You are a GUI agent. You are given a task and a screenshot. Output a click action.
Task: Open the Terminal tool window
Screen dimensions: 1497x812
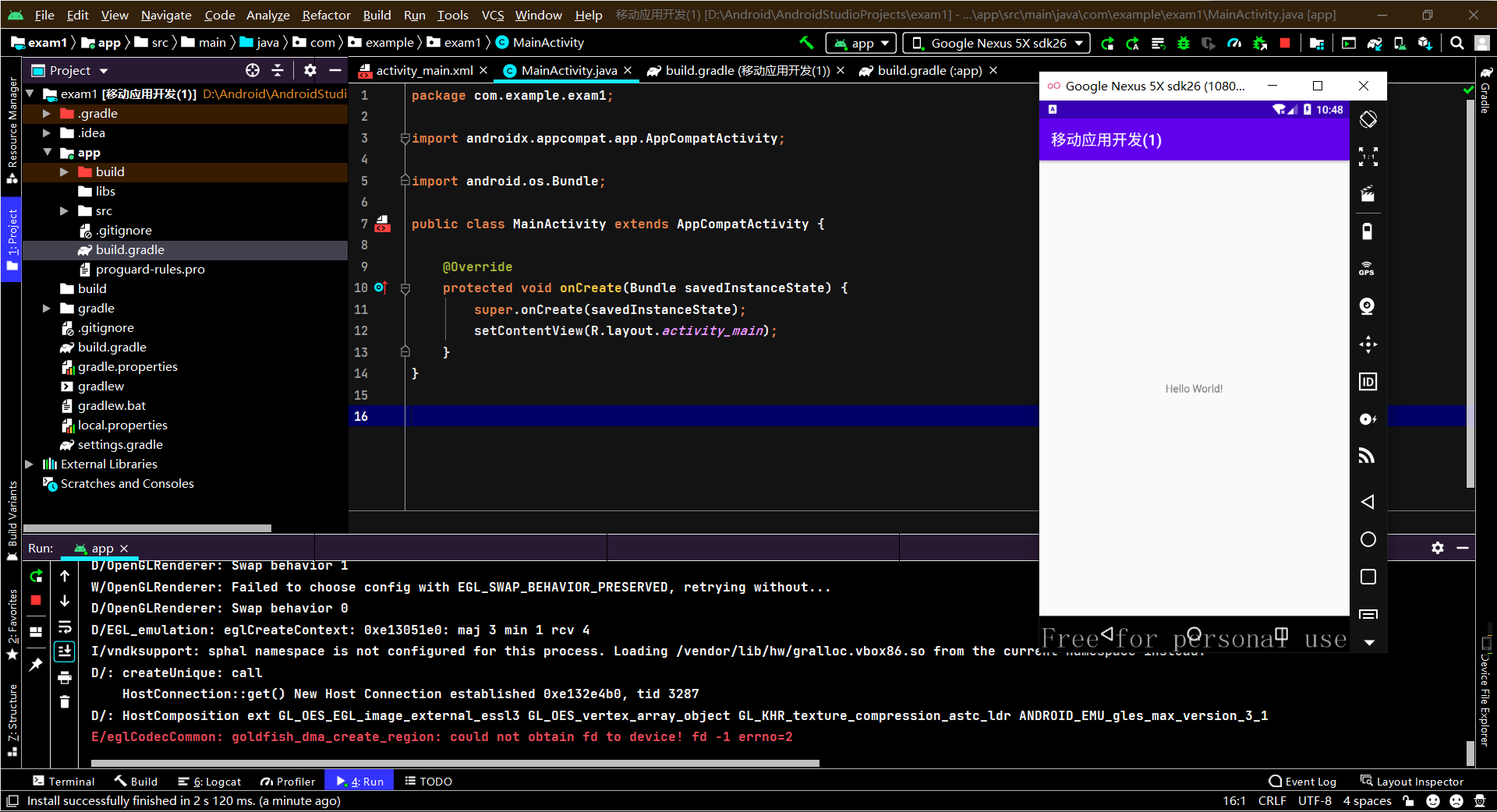click(x=63, y=782)
